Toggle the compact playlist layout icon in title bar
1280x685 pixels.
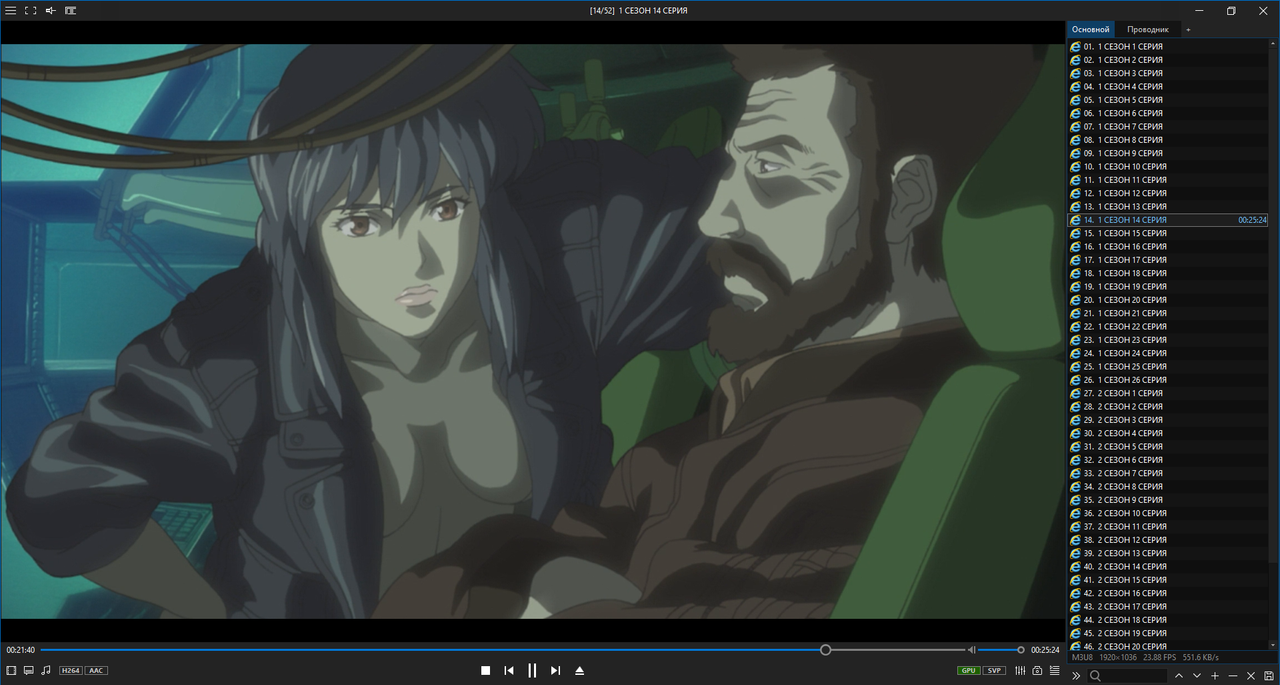pos(71,10)
